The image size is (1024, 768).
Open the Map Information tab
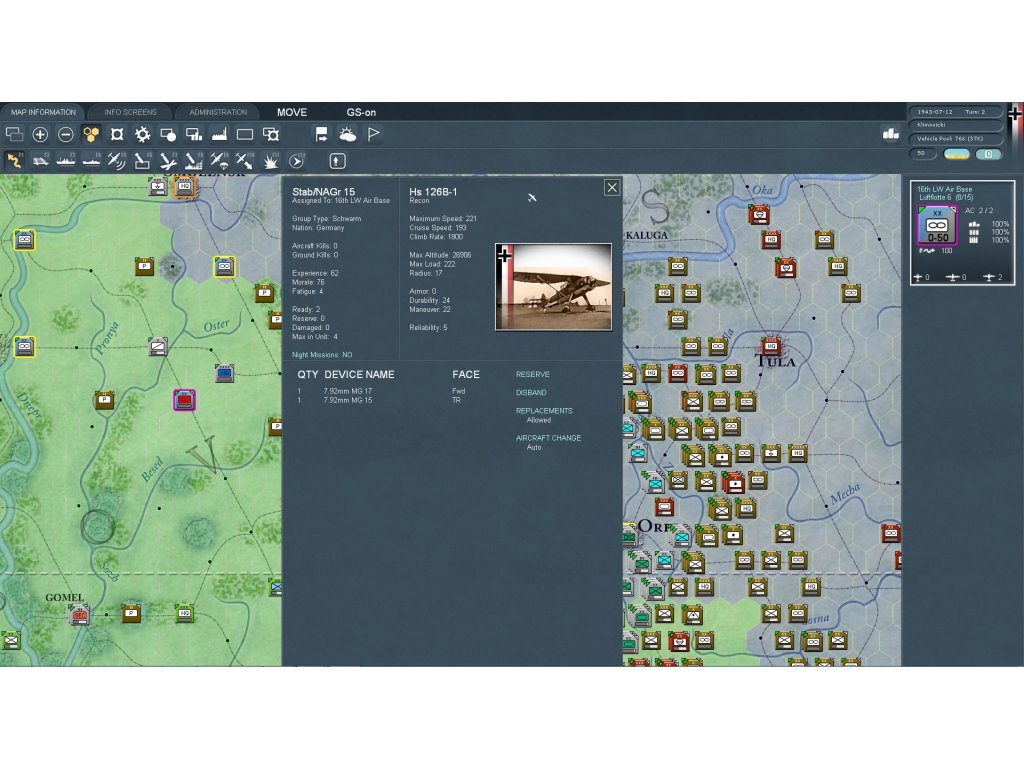(43, 112)
